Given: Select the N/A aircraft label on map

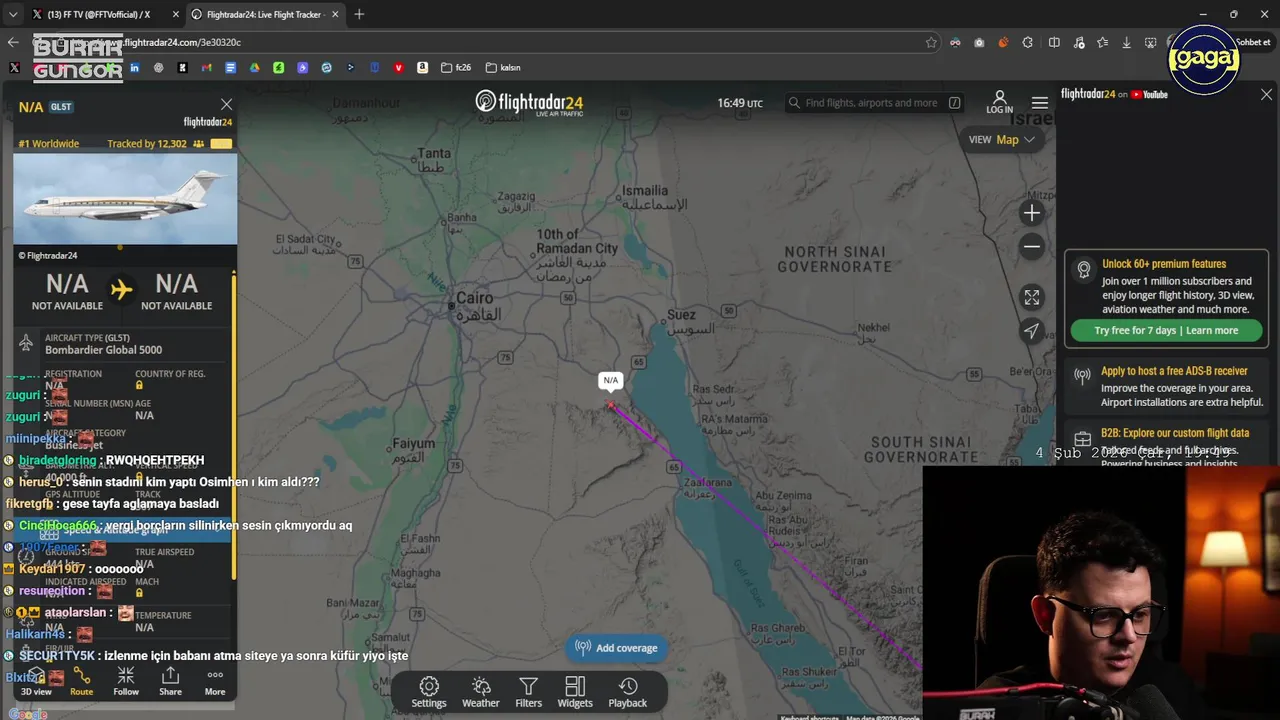Looking at the screenshot, I should [610, 380].
